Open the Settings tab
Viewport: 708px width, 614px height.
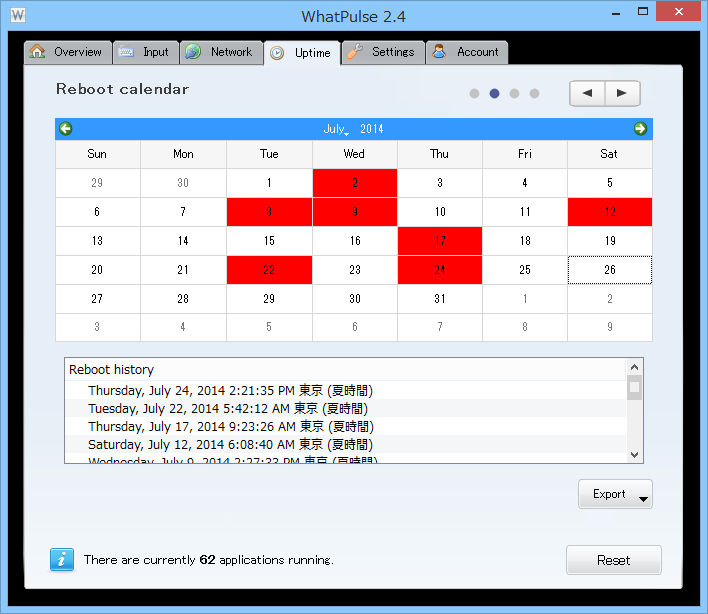(383, 52)
